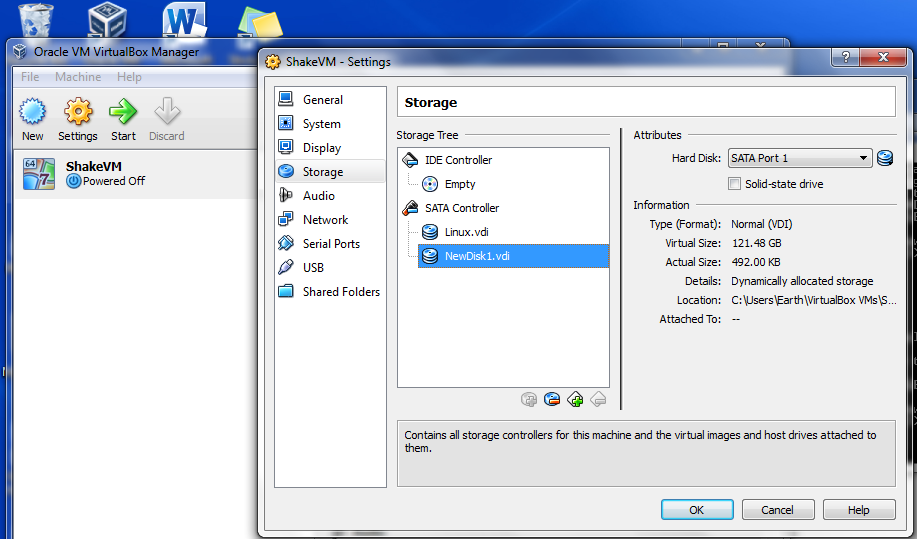Click the System category icon
This screenshot has width=917, height=539.
[x=285, y=123]
